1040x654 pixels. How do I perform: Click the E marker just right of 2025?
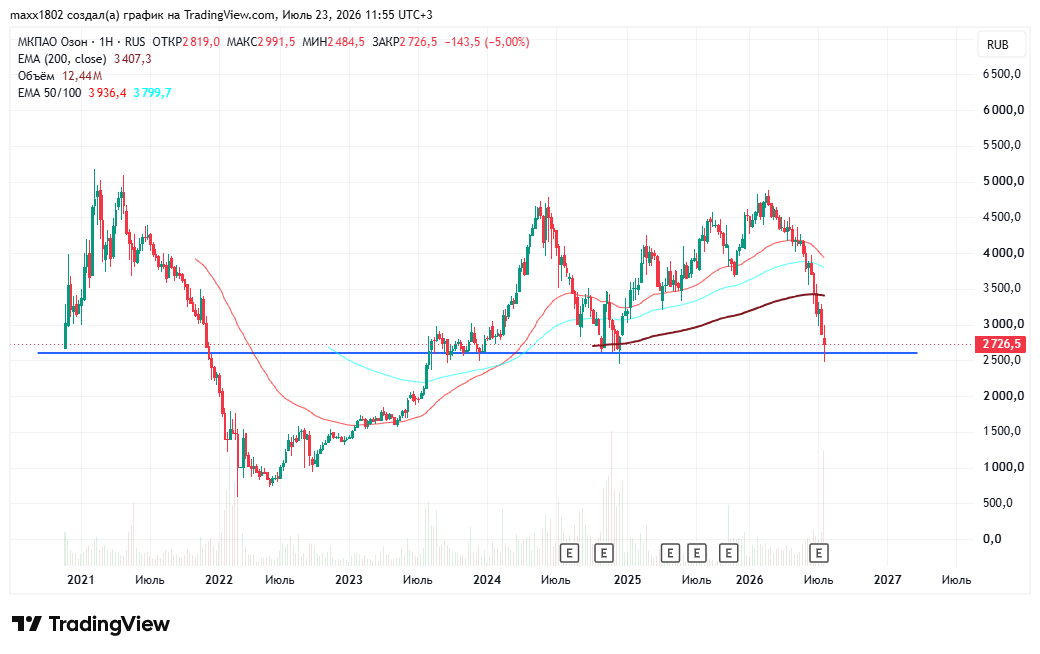point(670,553)
